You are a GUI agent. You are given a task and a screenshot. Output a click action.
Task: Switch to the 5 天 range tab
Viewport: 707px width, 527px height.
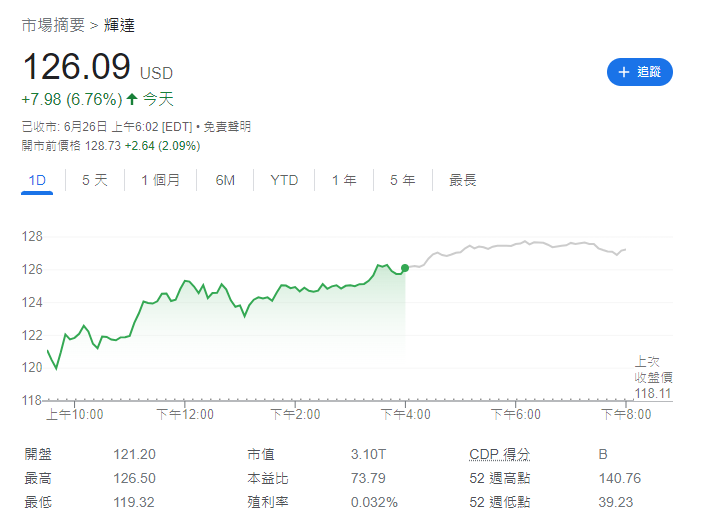(95, 180)
